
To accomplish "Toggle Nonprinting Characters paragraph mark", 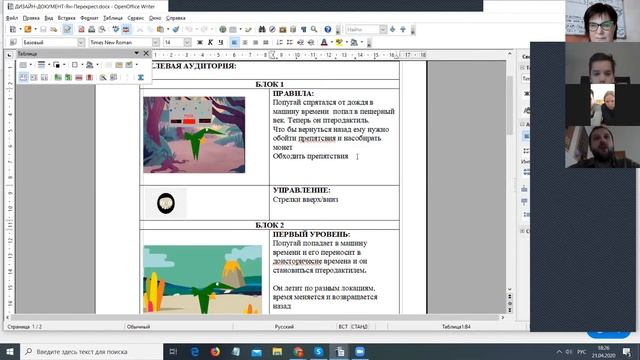I will click(x=303, y=29).
